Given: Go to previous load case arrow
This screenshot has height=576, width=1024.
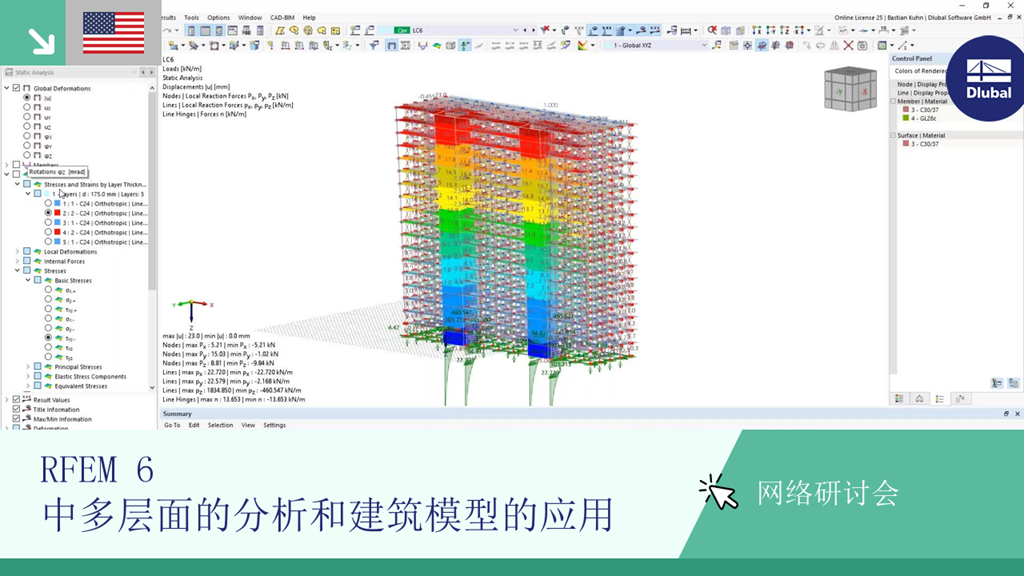Looking at the screenshot, I should (x=525, y=30).
